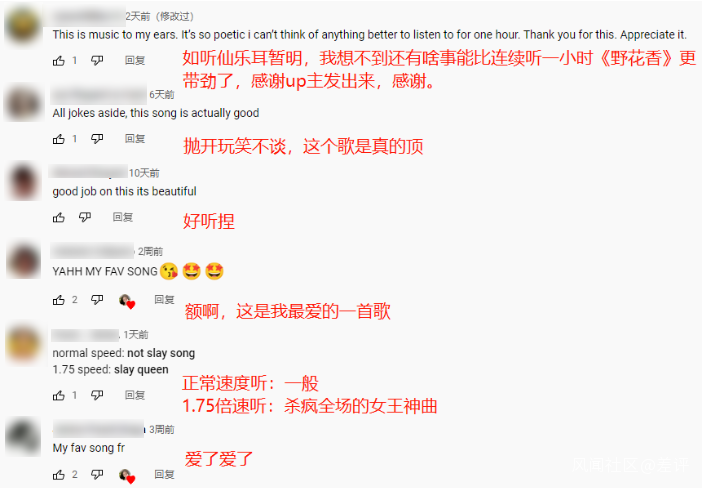Reply to the "music to my ears" comment
The width and height of the screenshot is (702, 488).
(135, 60)
